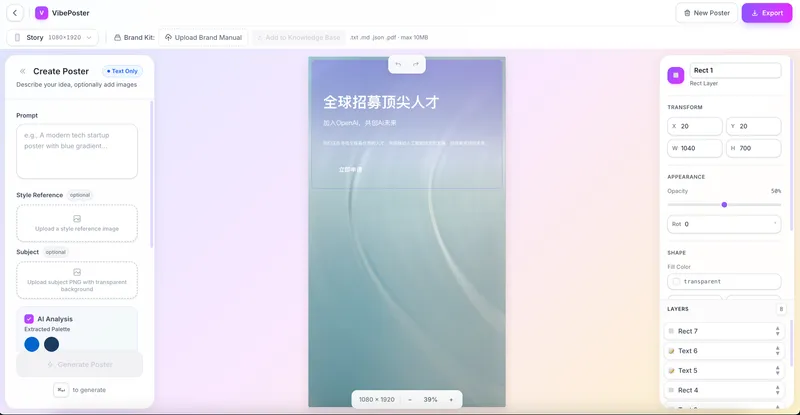Screen dimensions: 800x415
Task: Click Upload Brand Manual
Action: 202,37
